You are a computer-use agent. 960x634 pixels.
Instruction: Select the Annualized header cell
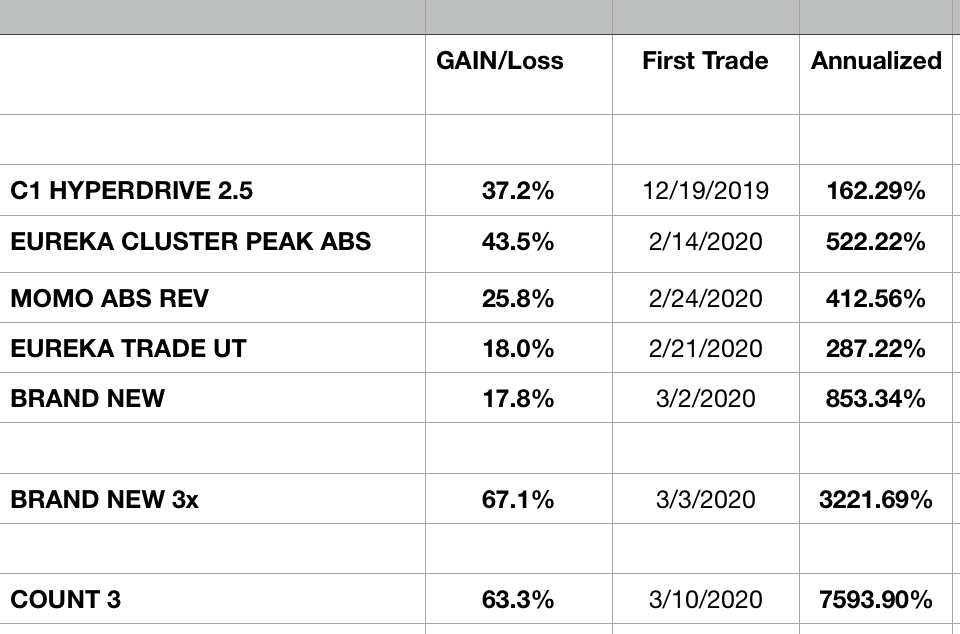coord(876,61)
